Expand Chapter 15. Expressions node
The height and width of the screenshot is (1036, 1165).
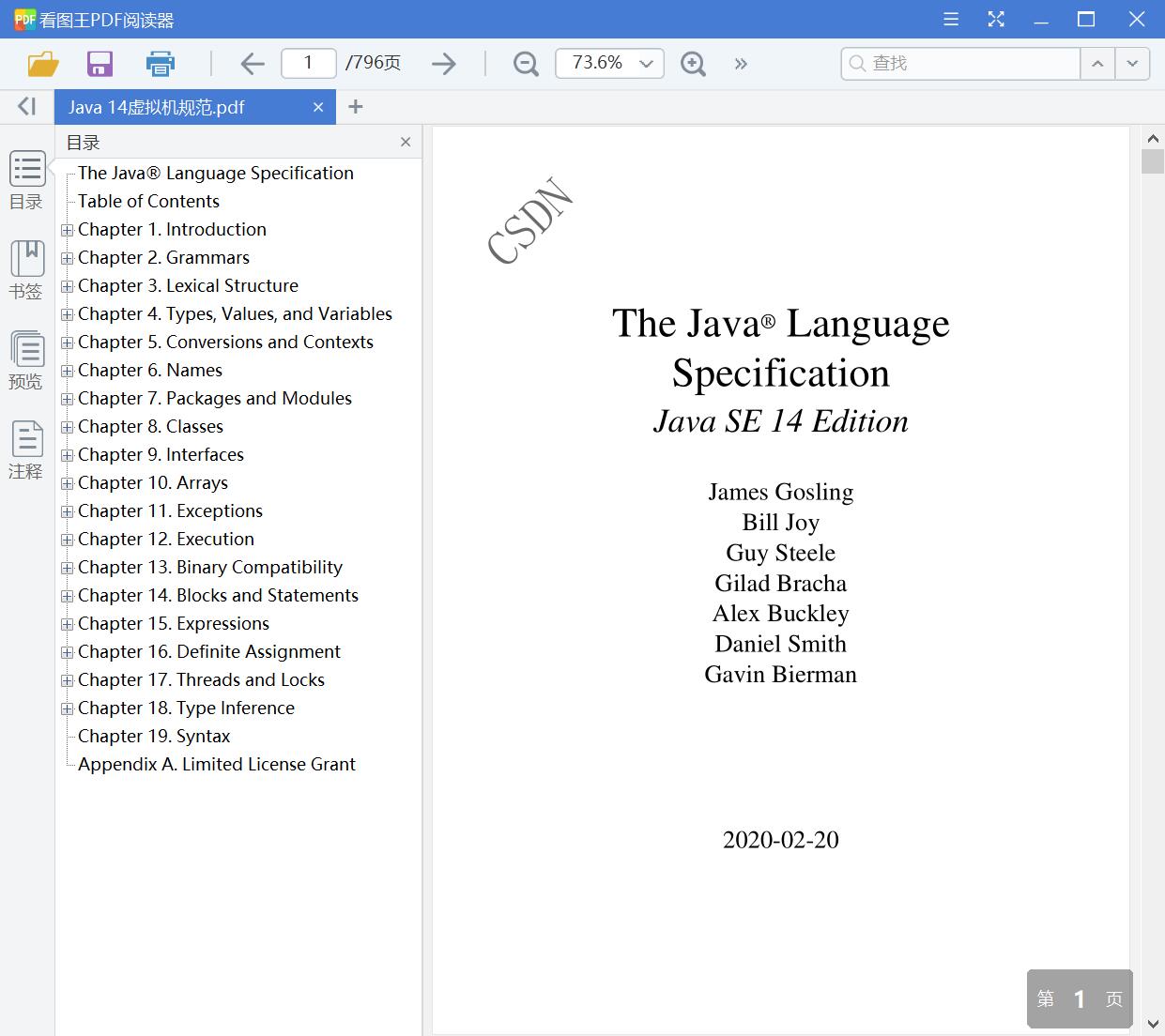click(x=67, y=624)
